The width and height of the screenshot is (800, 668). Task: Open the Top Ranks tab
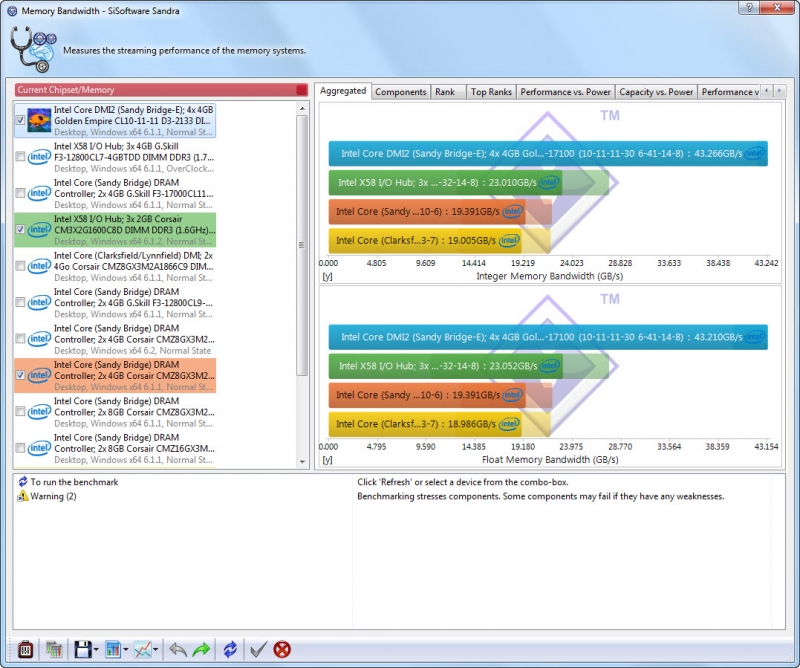(491, 92)
